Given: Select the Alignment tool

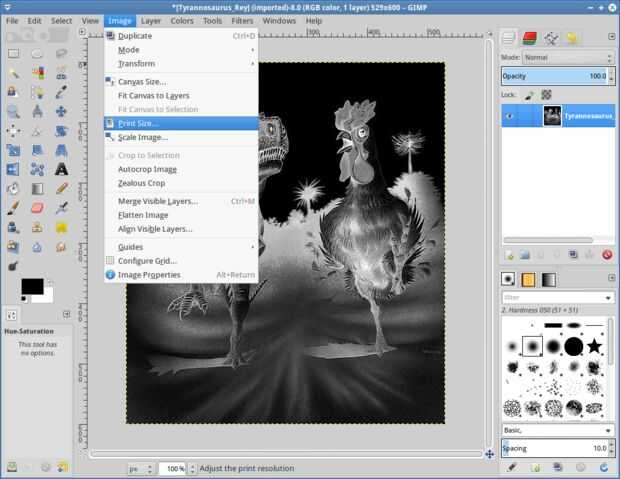Looking at the screenshot, I should [13, 131].
